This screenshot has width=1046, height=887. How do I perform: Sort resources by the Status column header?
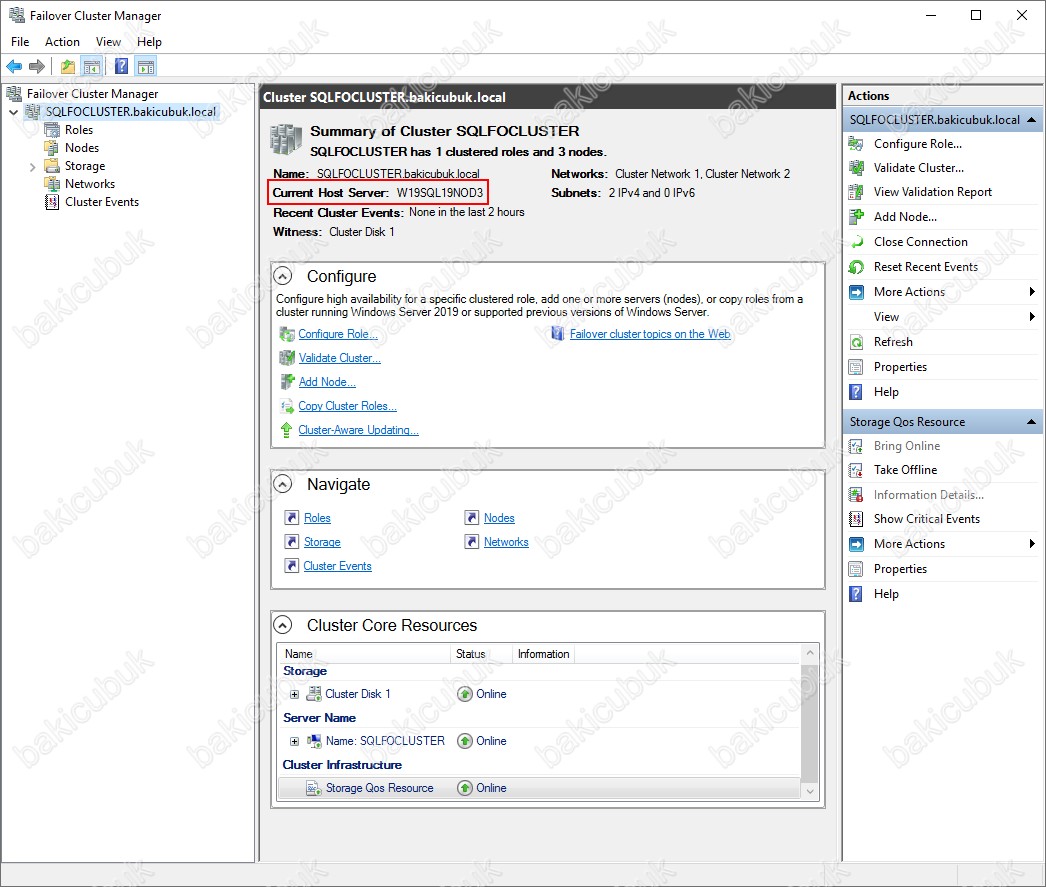[480, 654]
